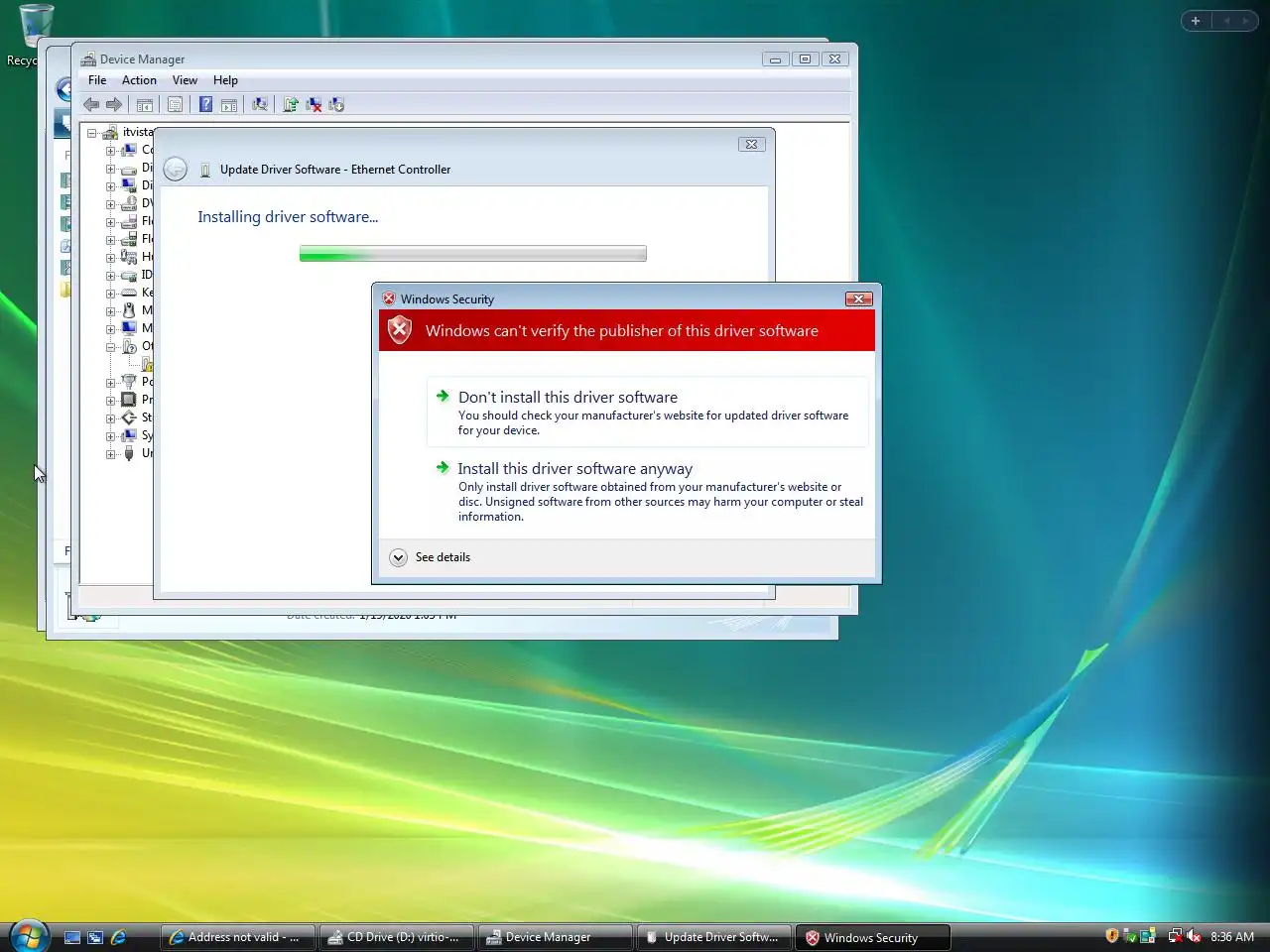Open the Windows Start orb
This screenshot has height=952, width=1270.
click(28, 934)
